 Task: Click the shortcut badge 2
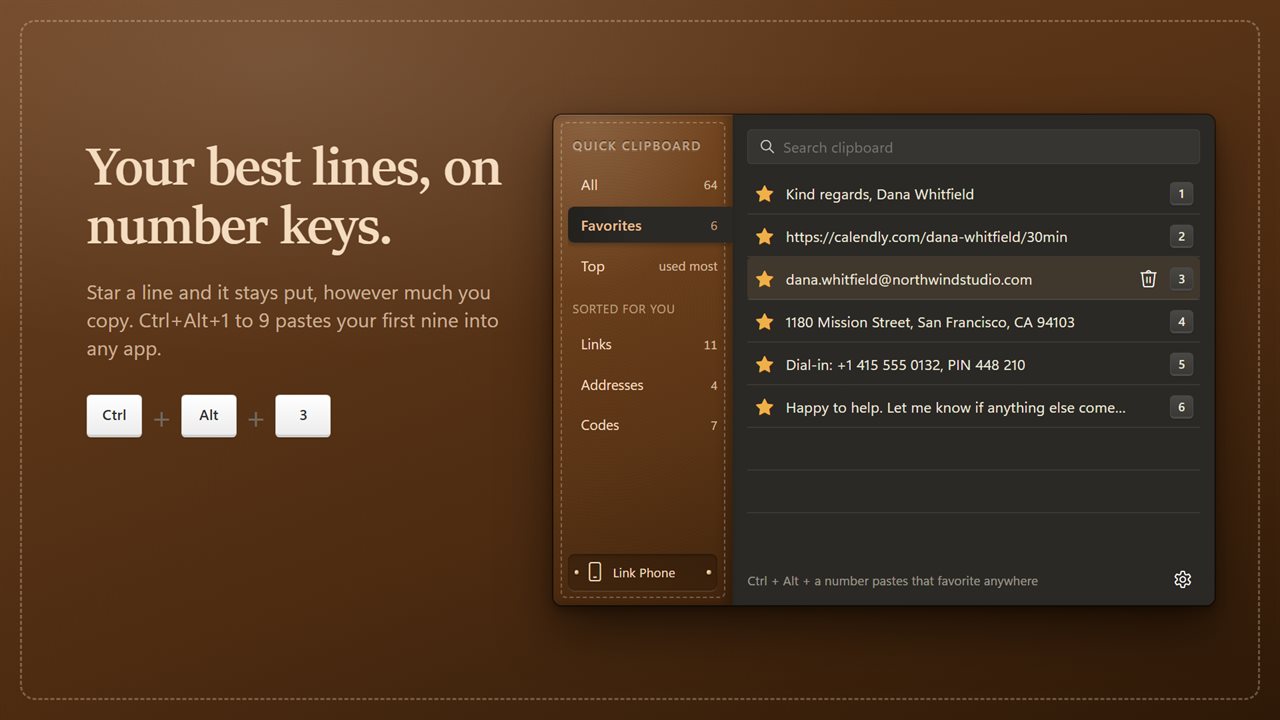(x=1181, y=237)
